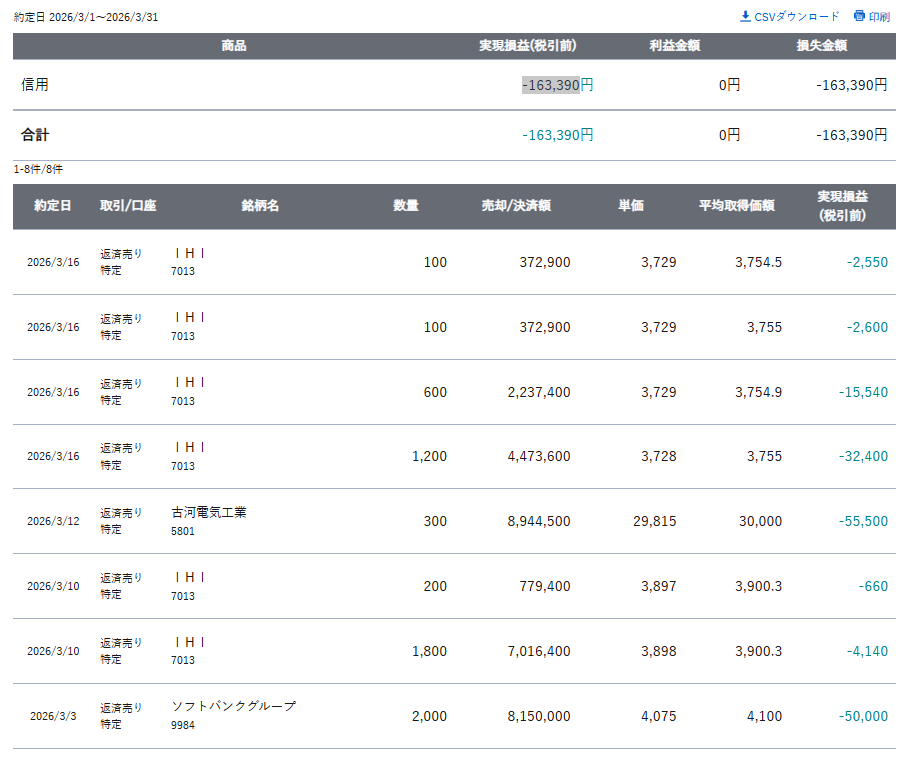Click the 約定日 column header
The image size is (908, 757).
(52, 206)
